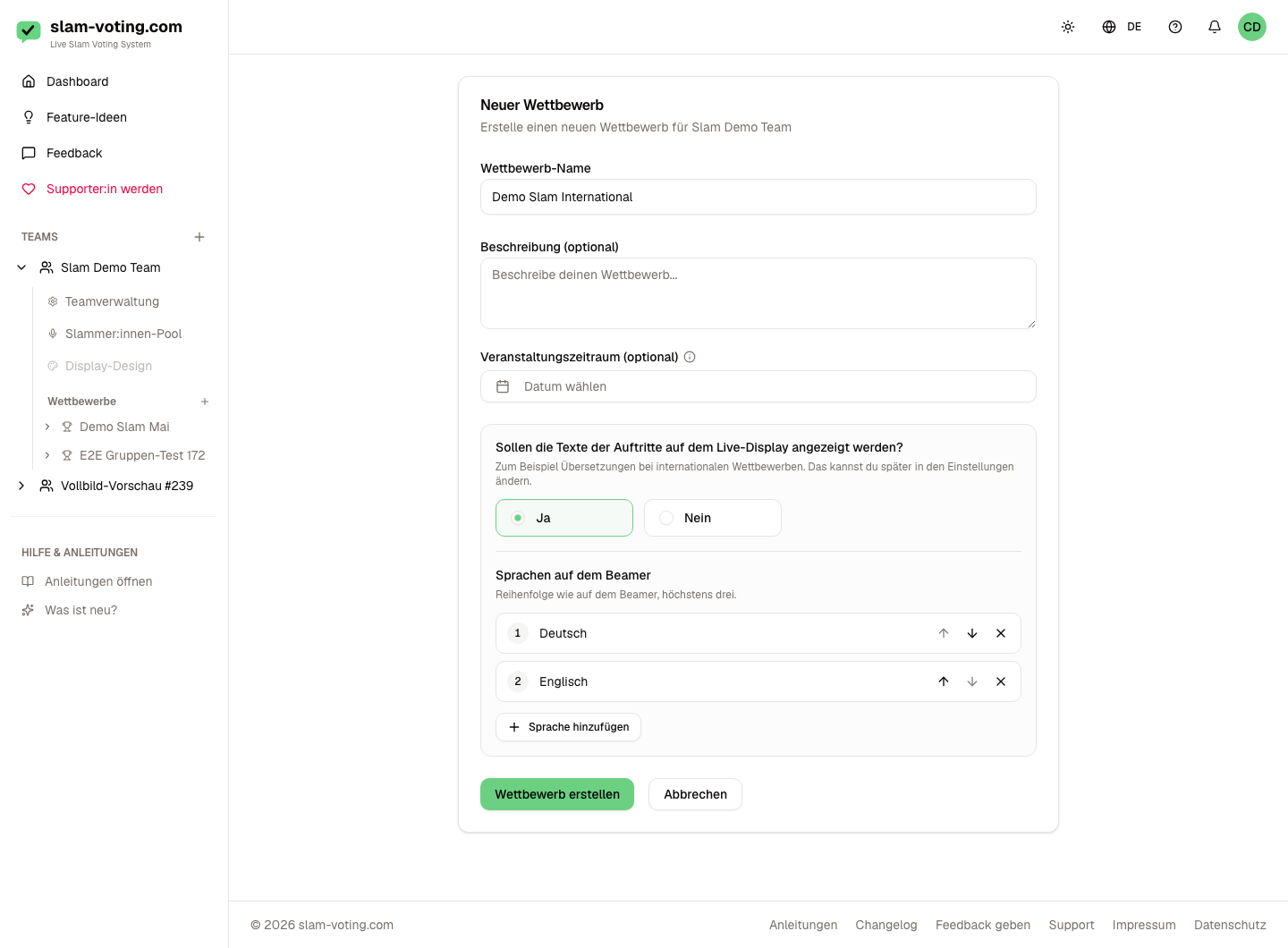Toggle light/dark theme sun icon
Viewport: 1288px width, 948px height.
click(1068, 27)
